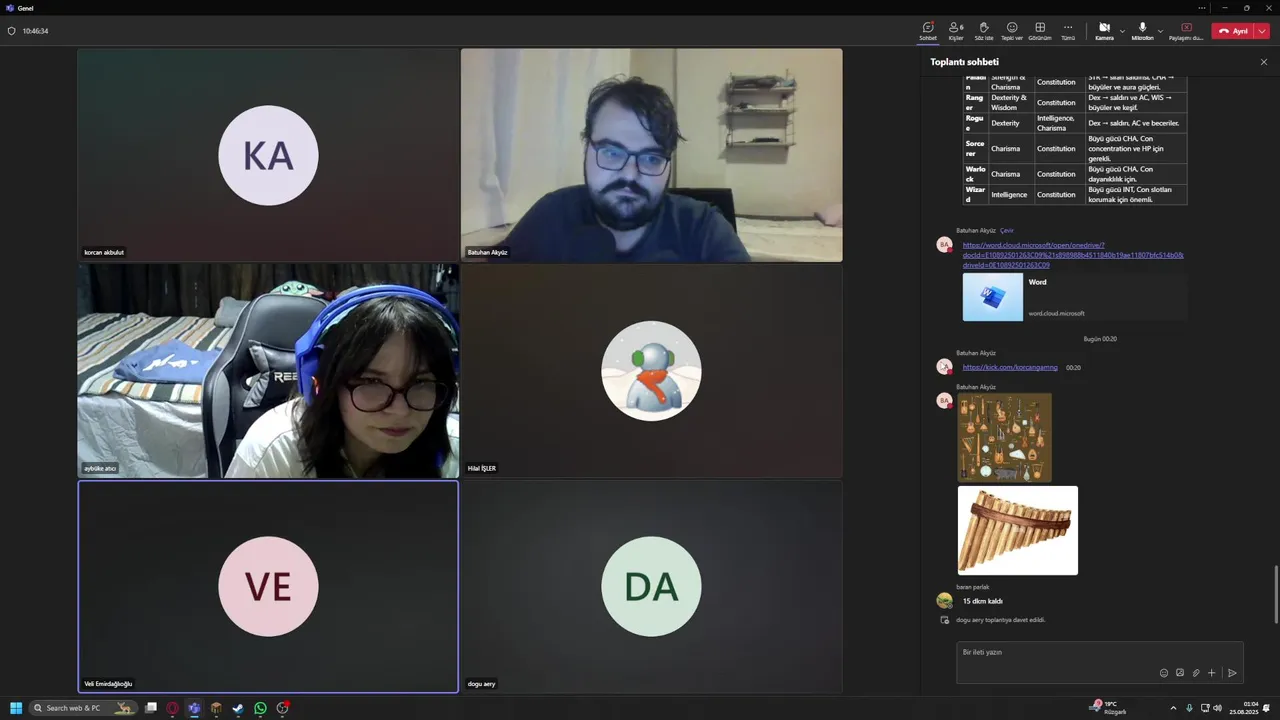Select the KA korcan akbulut tile

tap(268, 155)
